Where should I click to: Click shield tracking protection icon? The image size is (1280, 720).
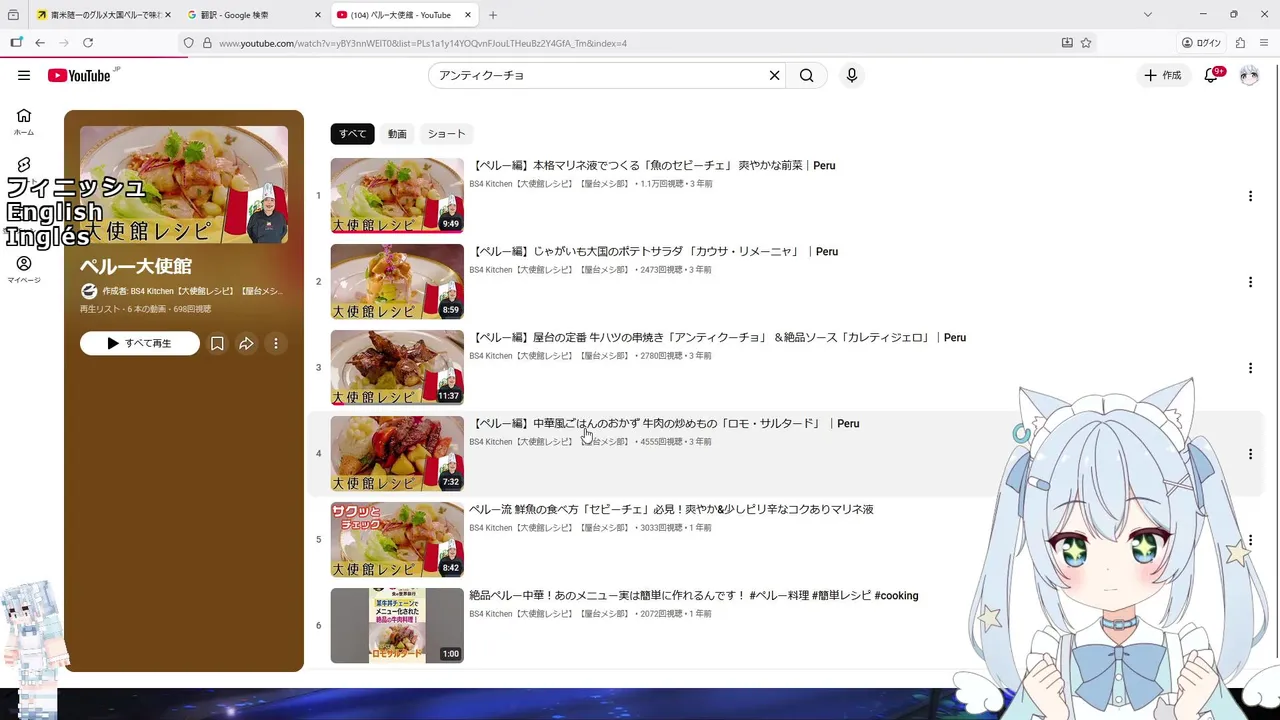(x=188, y=43)
